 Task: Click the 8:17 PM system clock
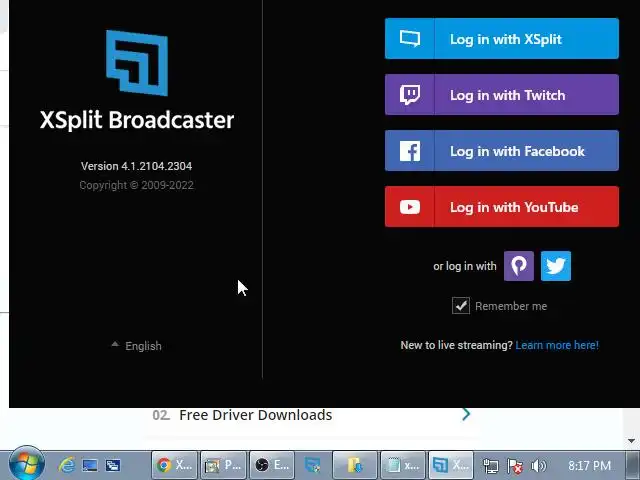589,465
